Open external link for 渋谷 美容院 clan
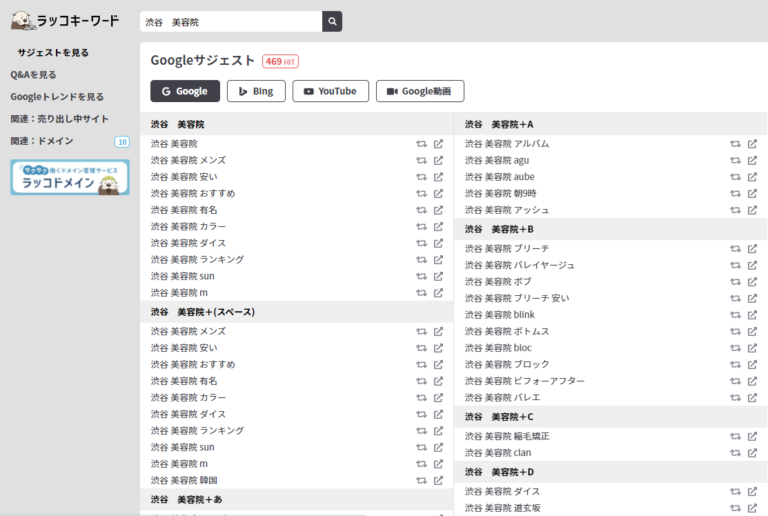 click(752, 453)
